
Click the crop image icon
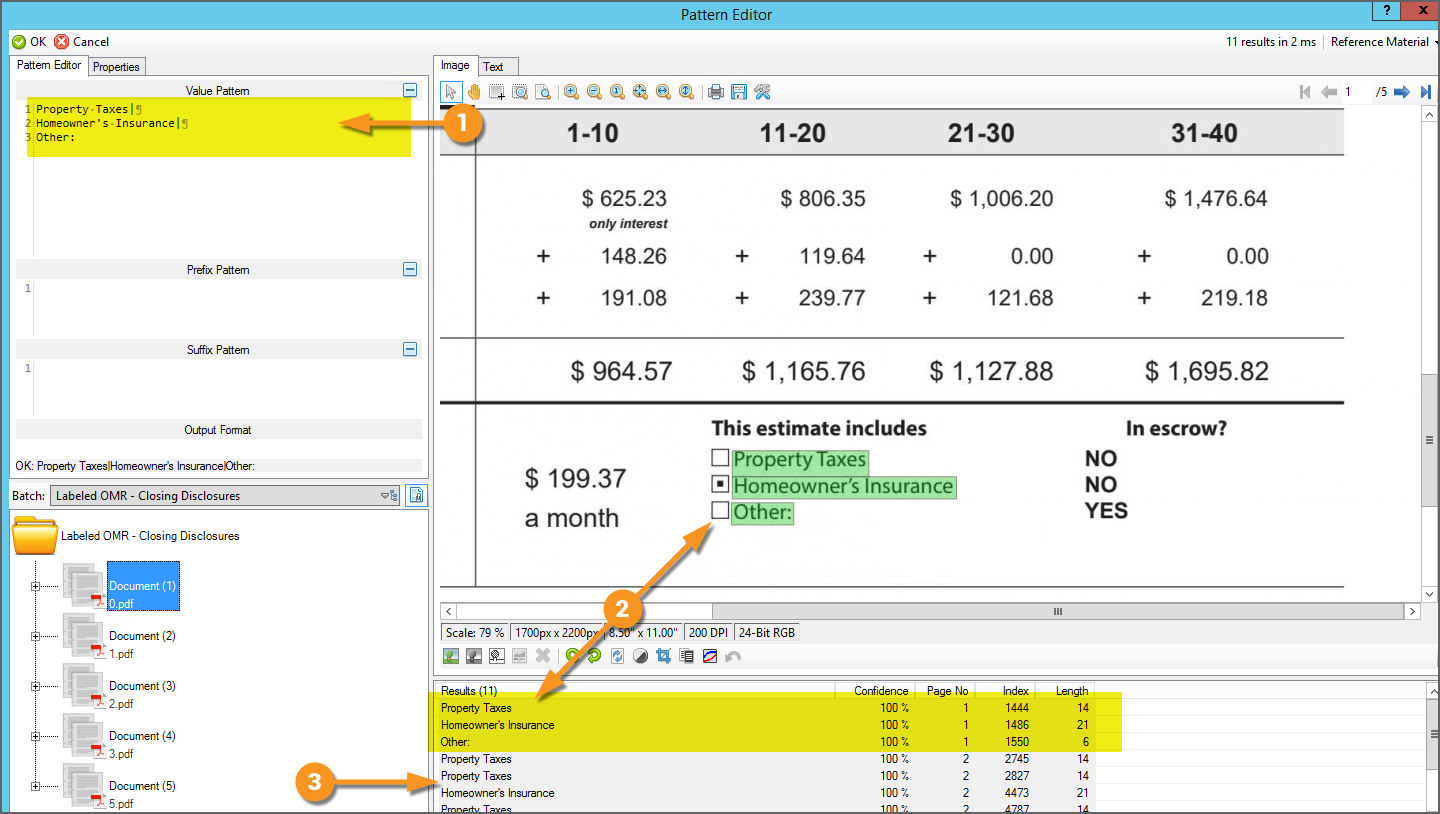click(x=663, y=656)
